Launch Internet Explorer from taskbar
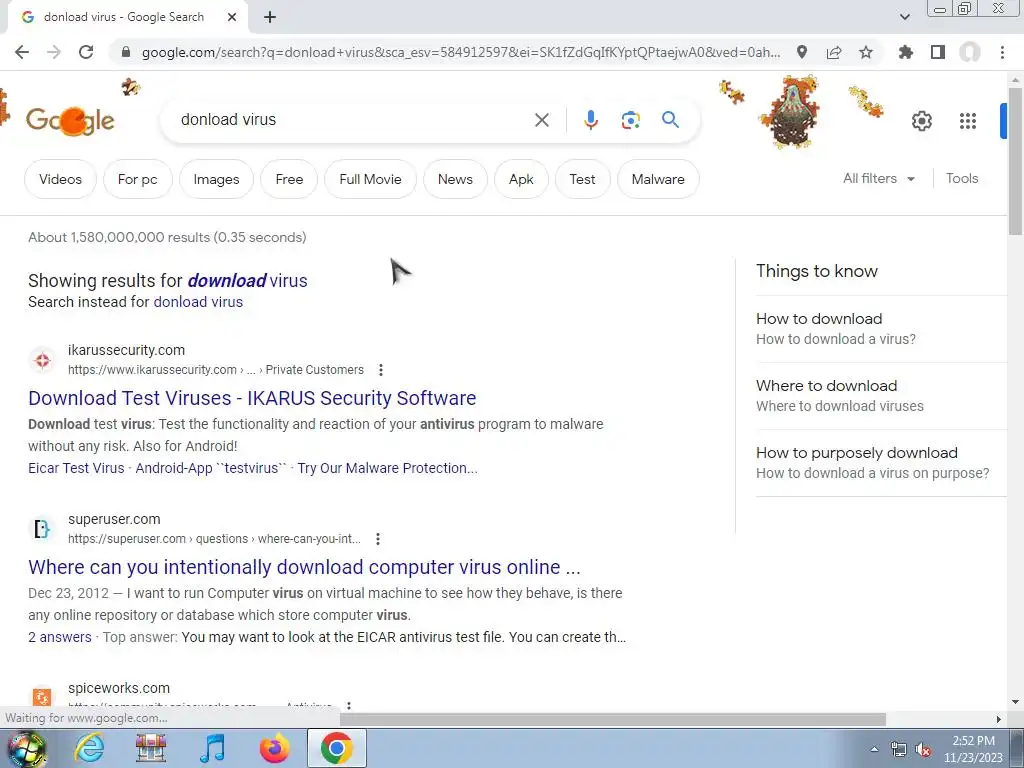Screen dimensions: 1024x768 (89, 748)
